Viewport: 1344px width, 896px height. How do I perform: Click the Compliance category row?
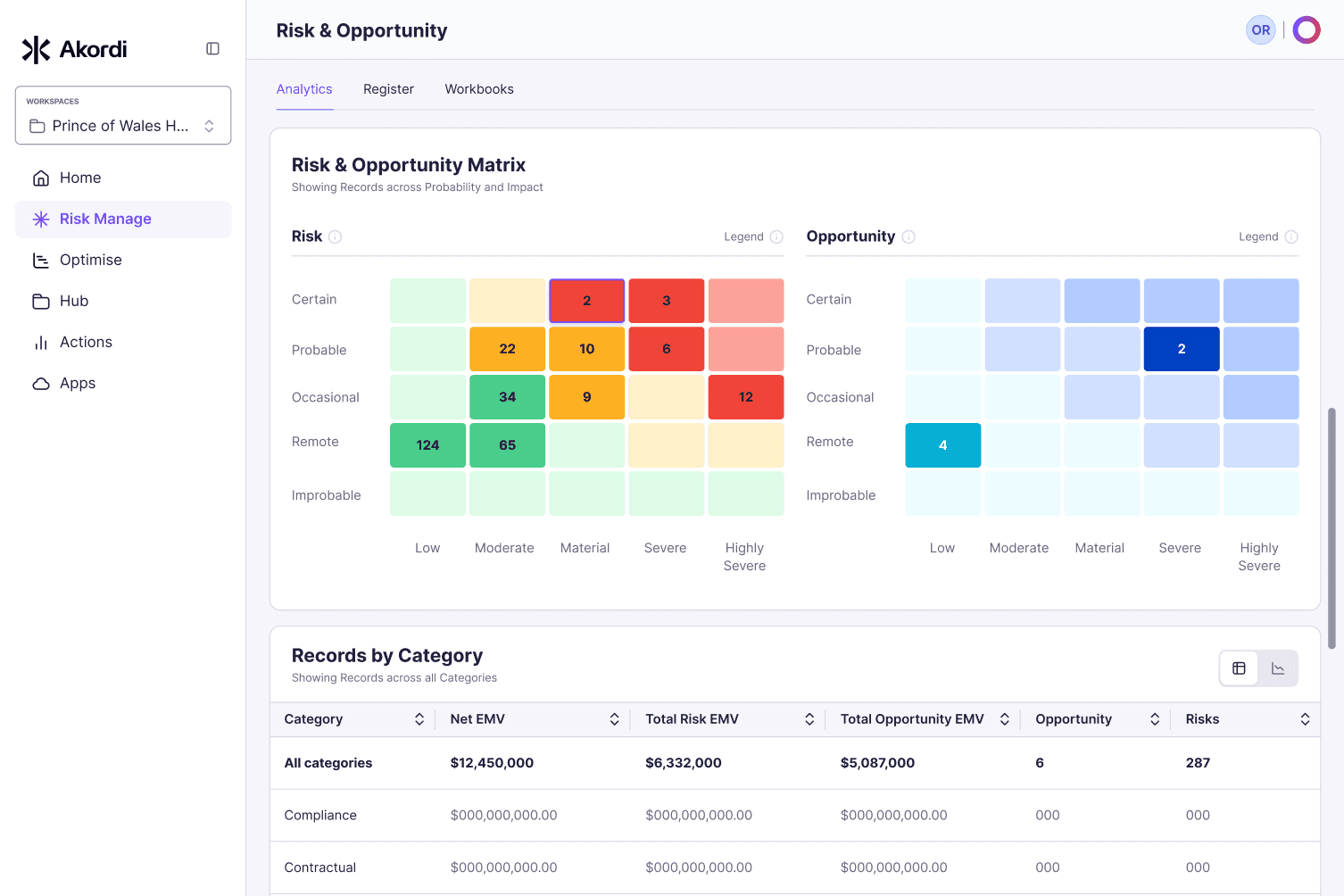pyautogui.click(x=794, y=816)
